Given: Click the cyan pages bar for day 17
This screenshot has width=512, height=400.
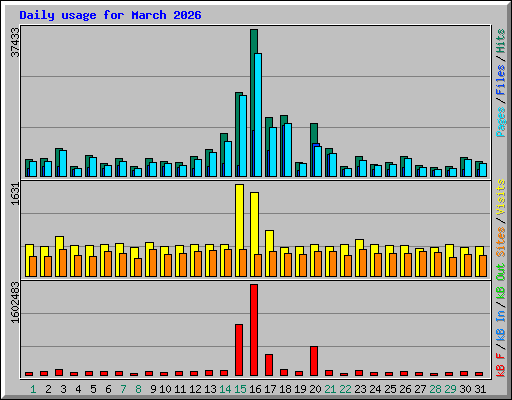Looking at the screenshot, I should tap(273, 152).
